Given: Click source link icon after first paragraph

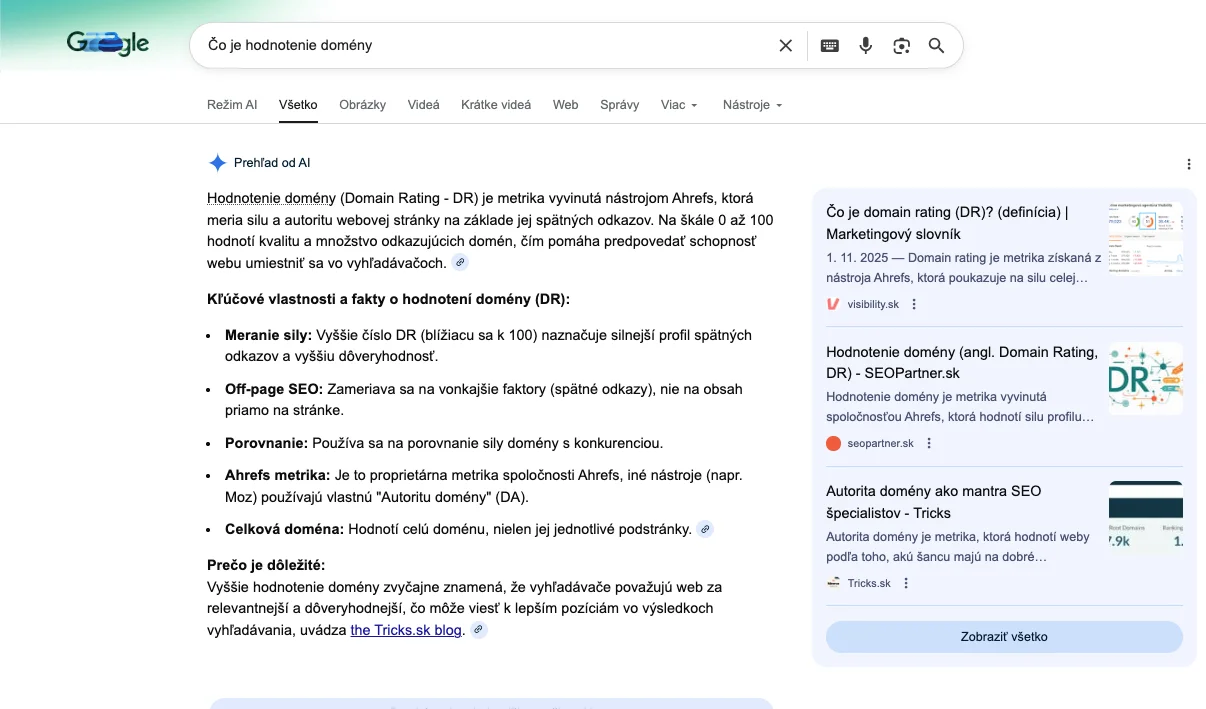Looking at the screenshot, I should (x=459, y=263).
